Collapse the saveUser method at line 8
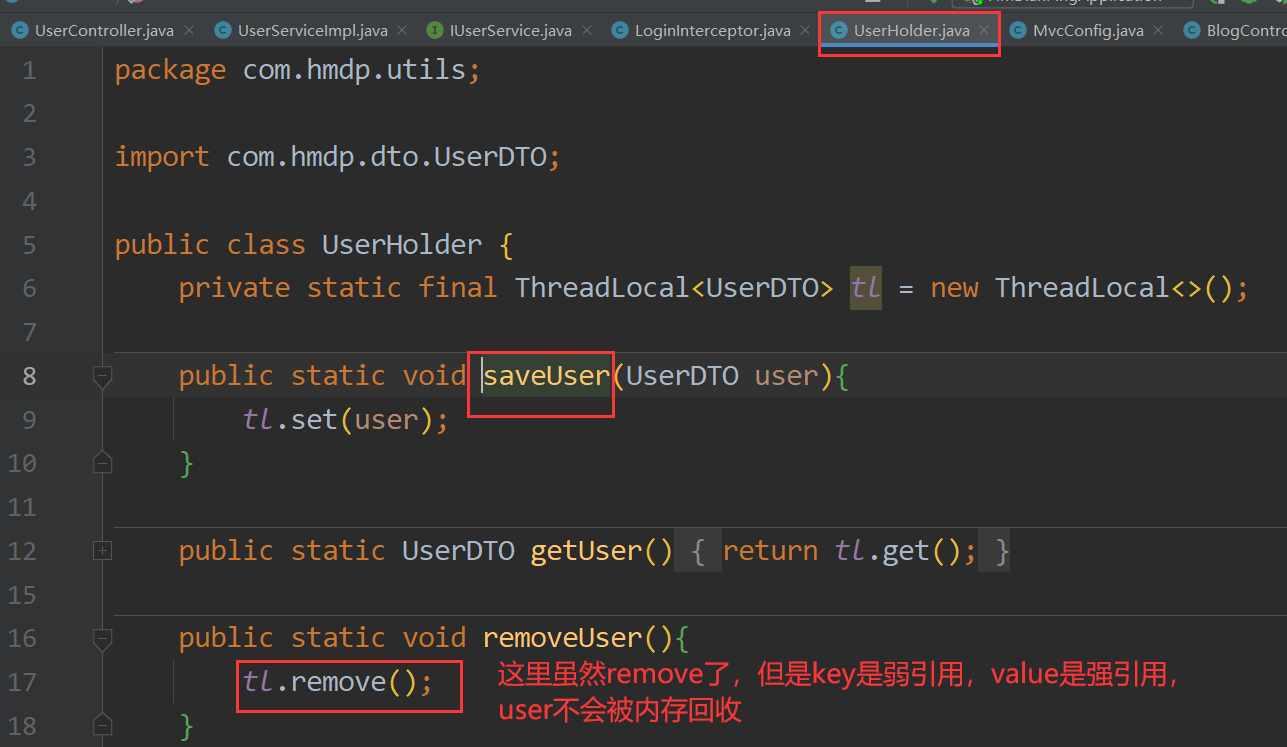Image resolution: width=1287 pixels, height=747 pixels. click(x=102, y=376)
